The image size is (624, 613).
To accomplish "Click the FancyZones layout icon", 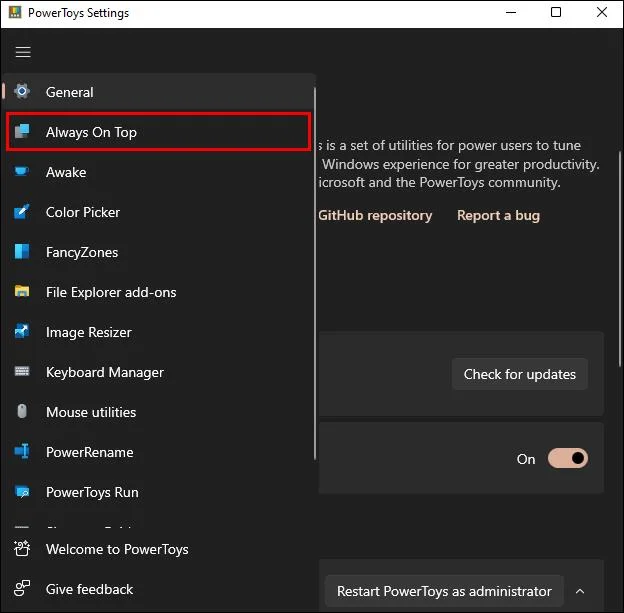I will coord(21,252).
